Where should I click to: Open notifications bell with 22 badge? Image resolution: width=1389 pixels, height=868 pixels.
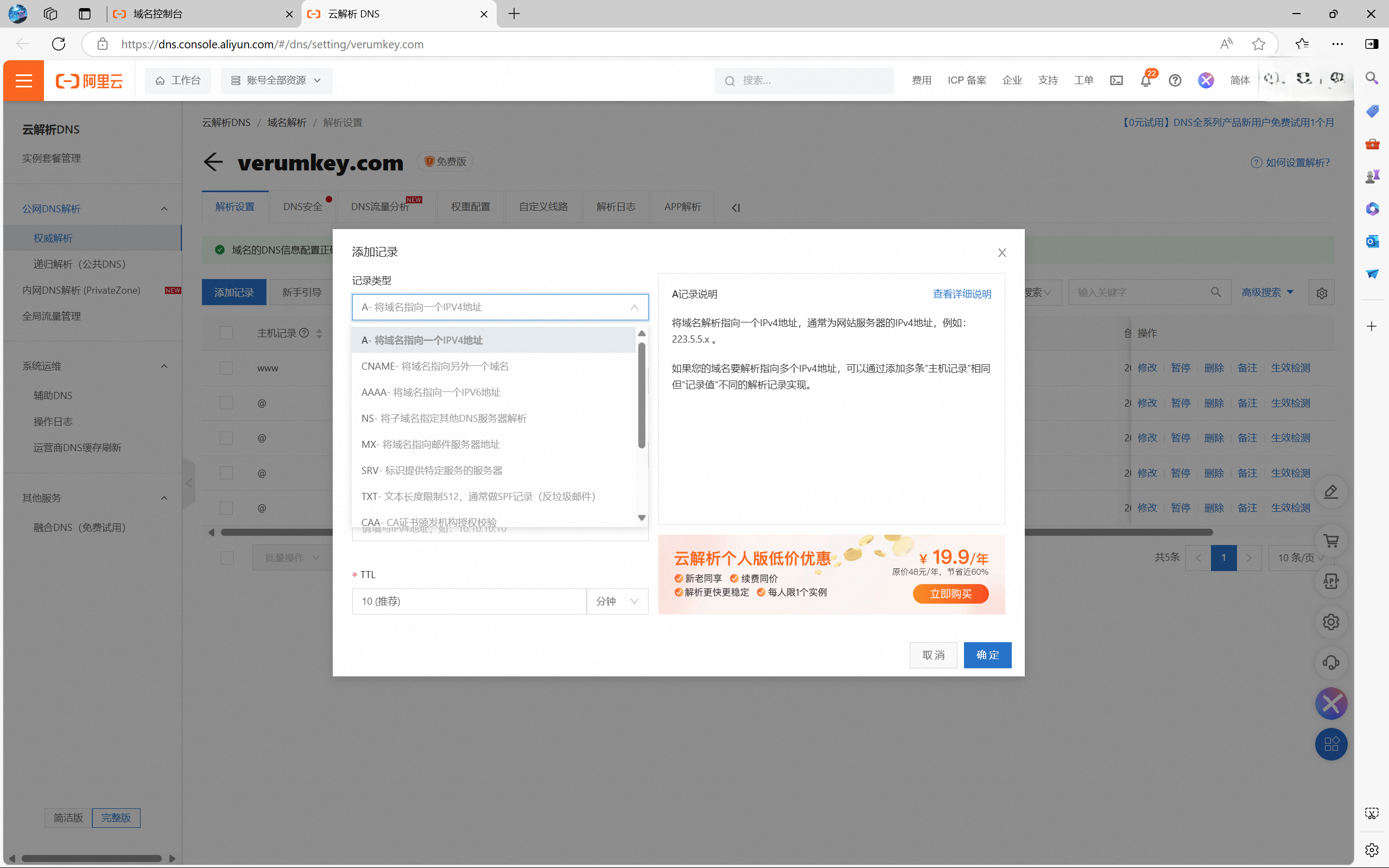click(x=1146, y=80)
